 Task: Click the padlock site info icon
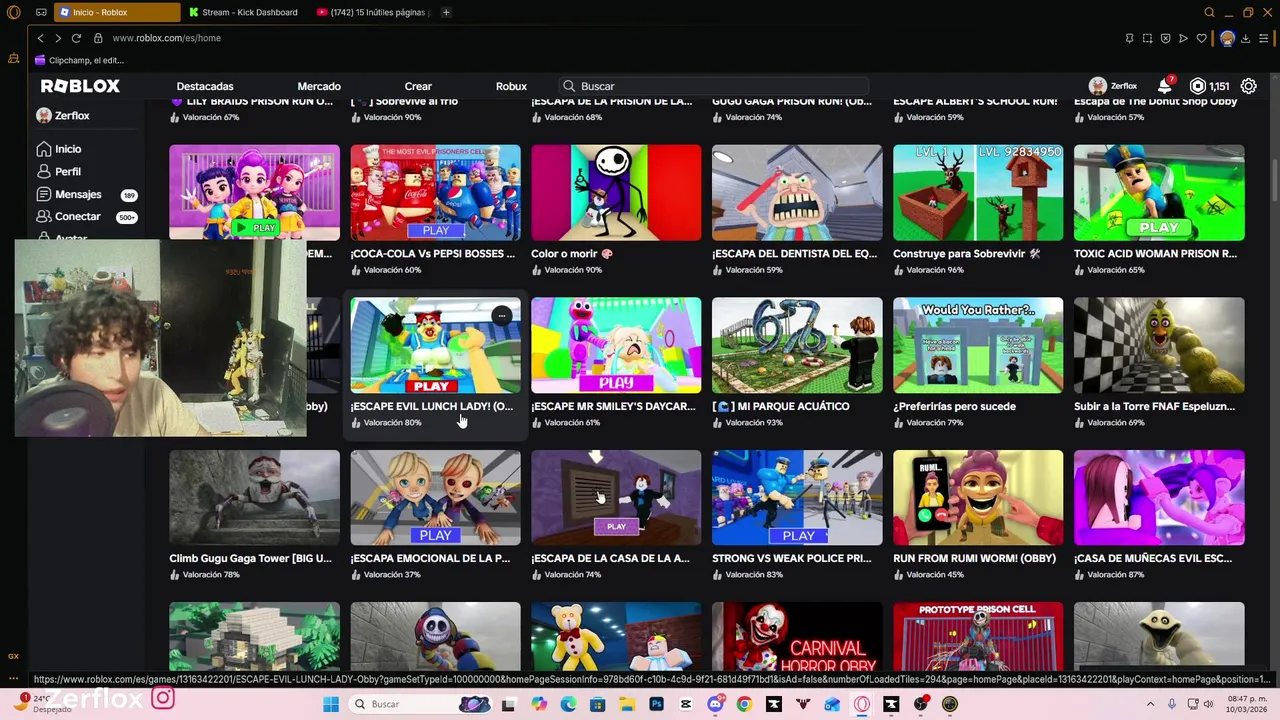click(98, 38)
